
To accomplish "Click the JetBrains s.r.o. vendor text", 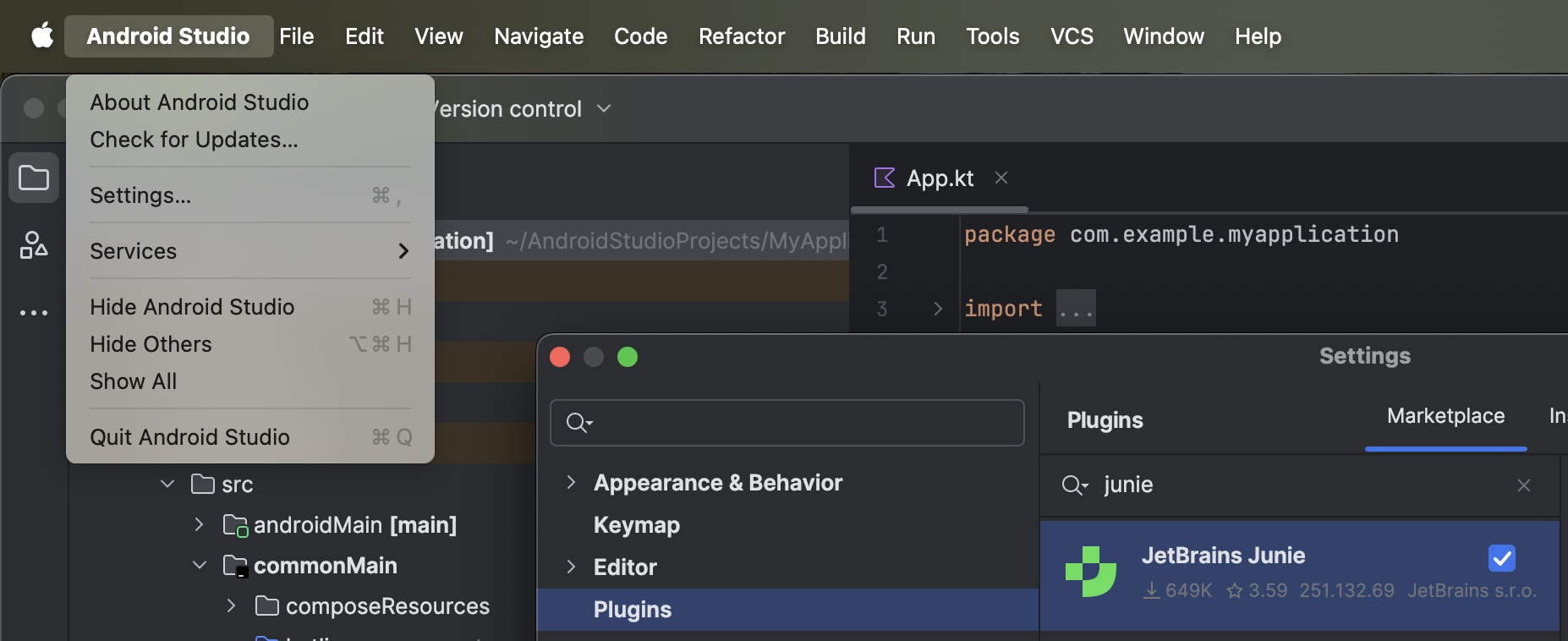I will pos(1472,590).
